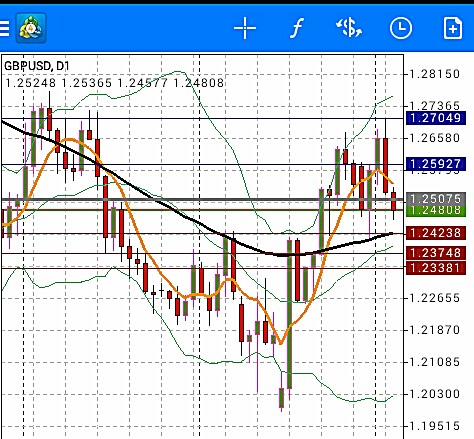Select the 1.27049 price level label
Screen dimensions: 474x439
click(x=436, y=118)
